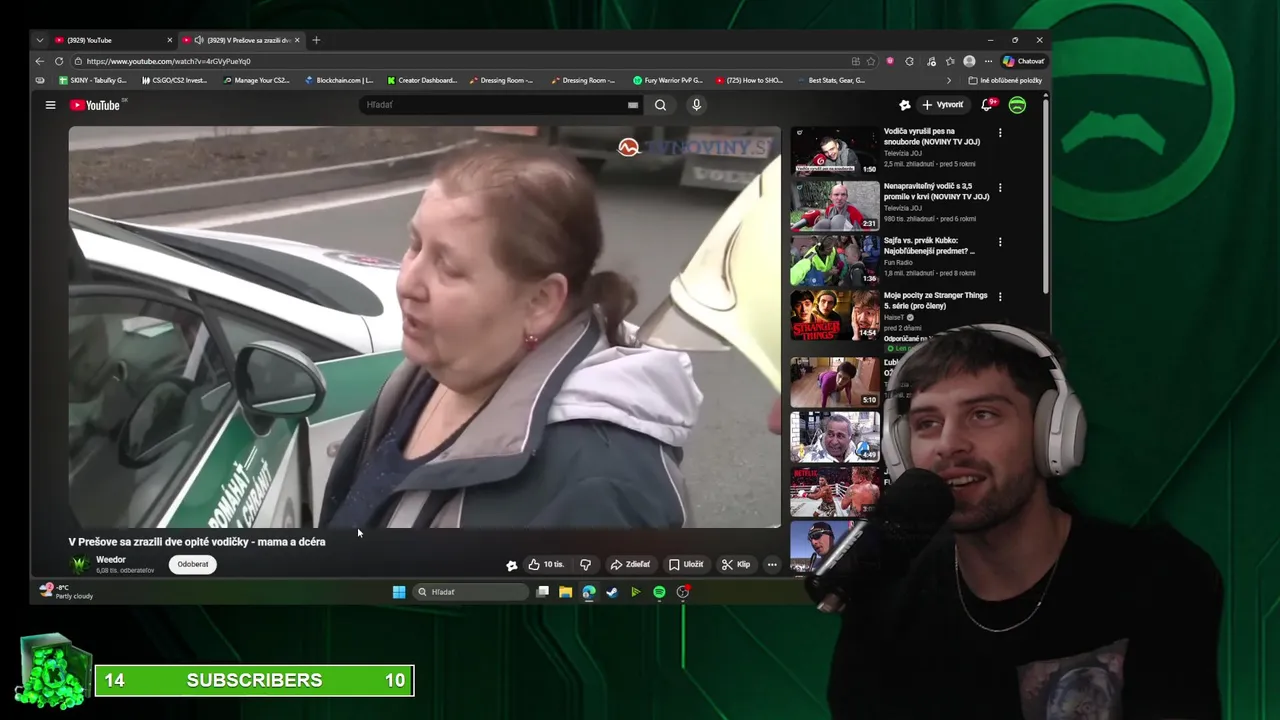Open Weedor channel avatar
Viewport: 1280px width, 720px height.
[79, 564]
